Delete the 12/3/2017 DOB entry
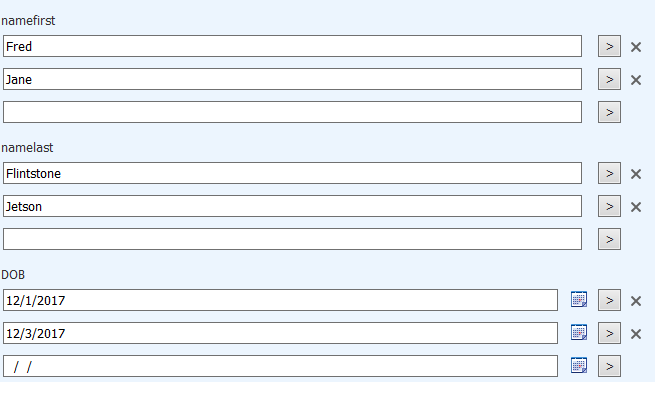 click(636, 334)
